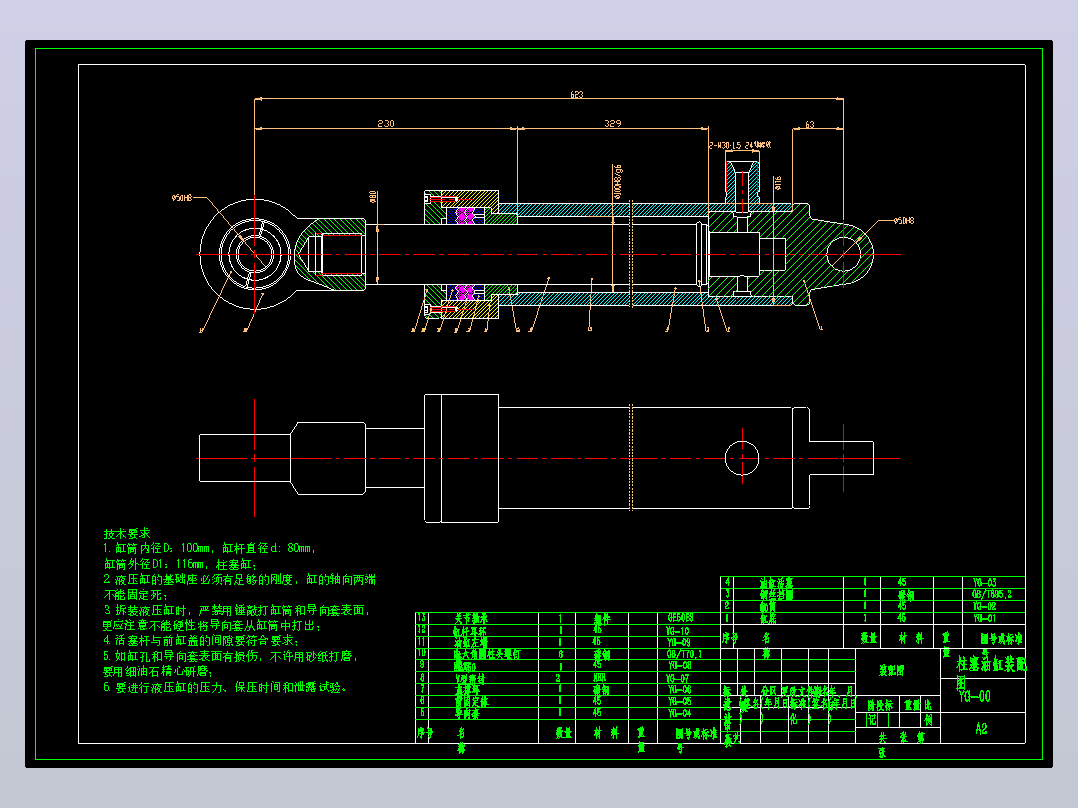Select the overall length dimension 623
Viewport: 1078px width, 808px height.
point(576,94)
